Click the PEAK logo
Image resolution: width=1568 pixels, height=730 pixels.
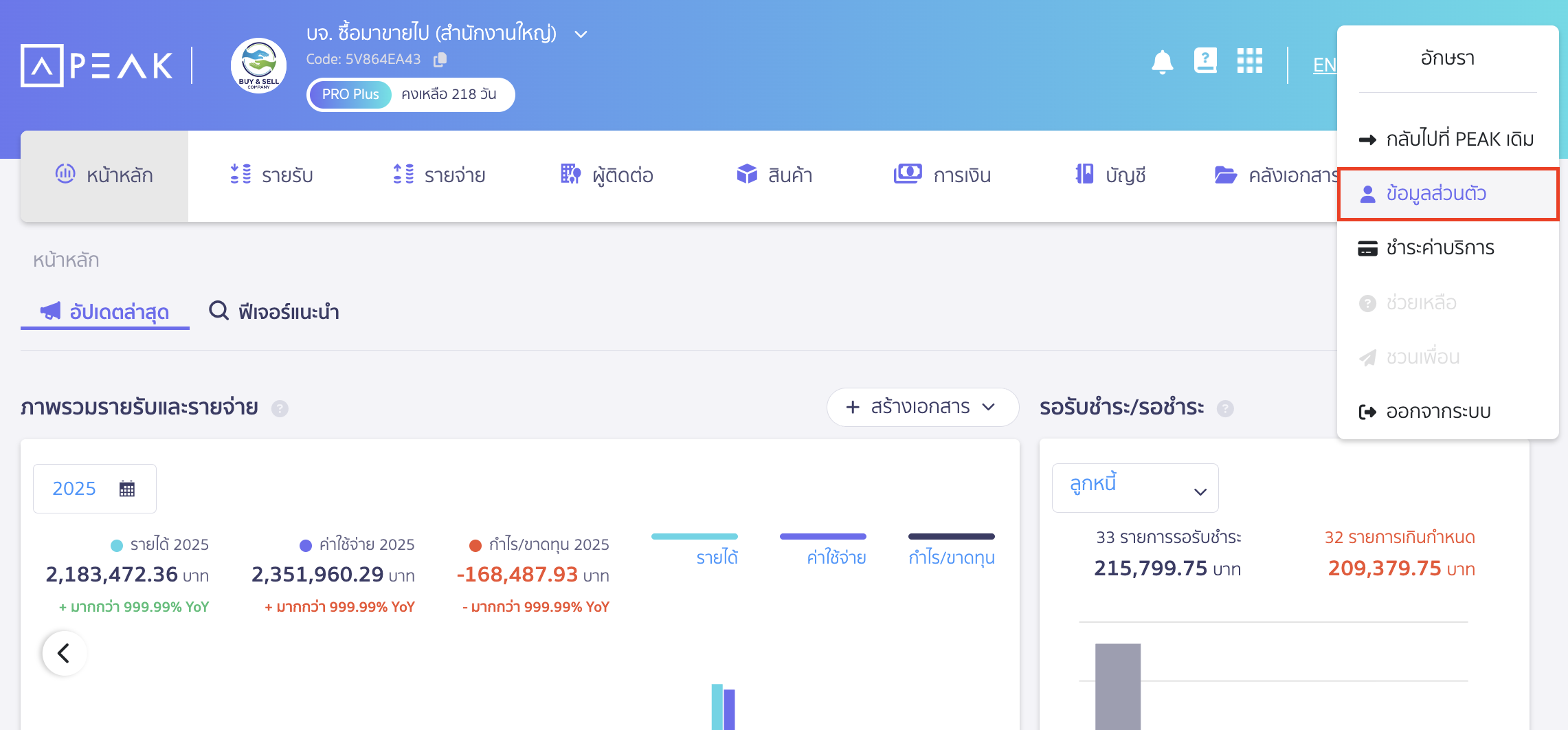(x=98, y=66)
